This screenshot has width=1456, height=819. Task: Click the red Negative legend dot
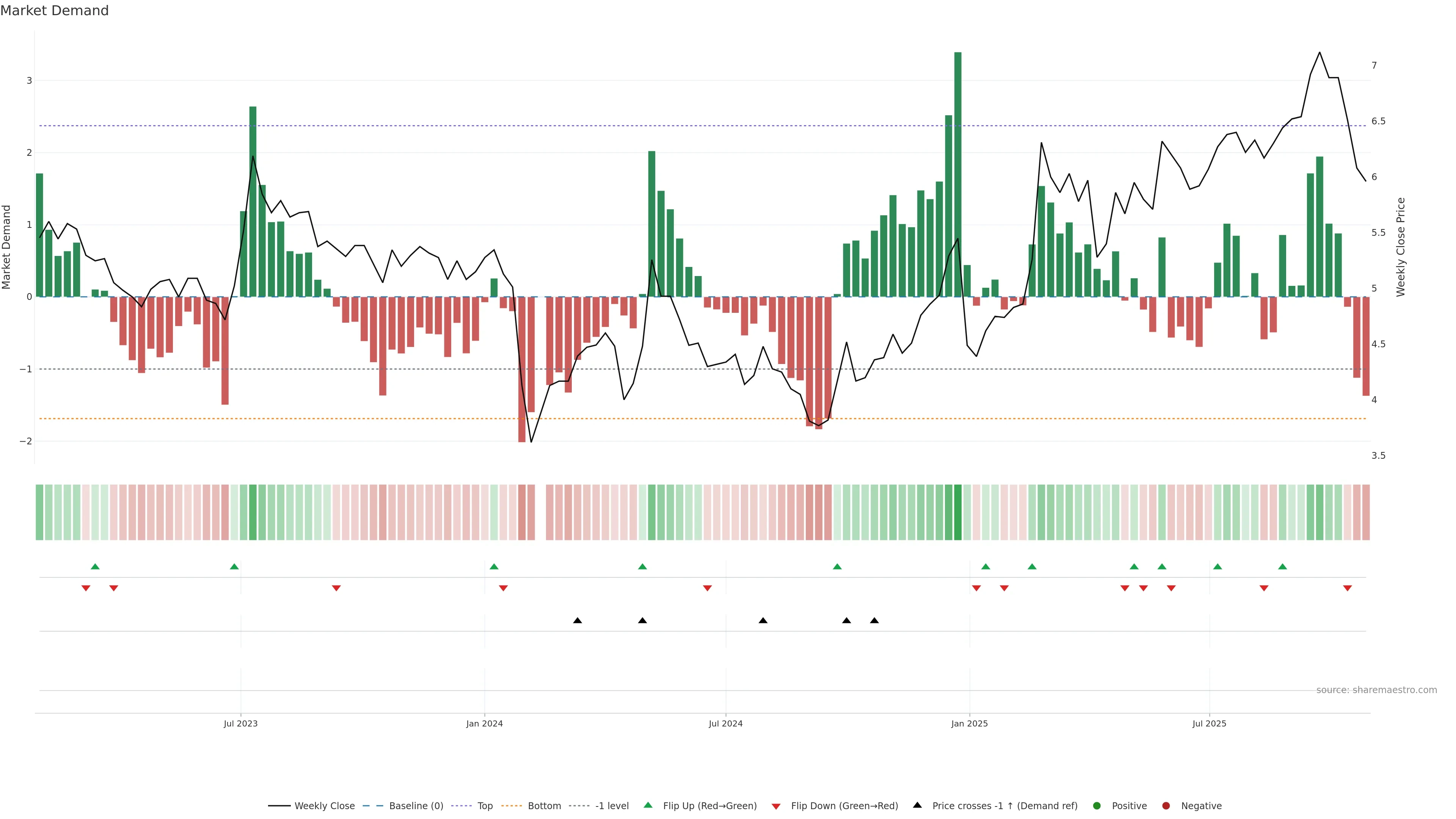coord(1166,806)
